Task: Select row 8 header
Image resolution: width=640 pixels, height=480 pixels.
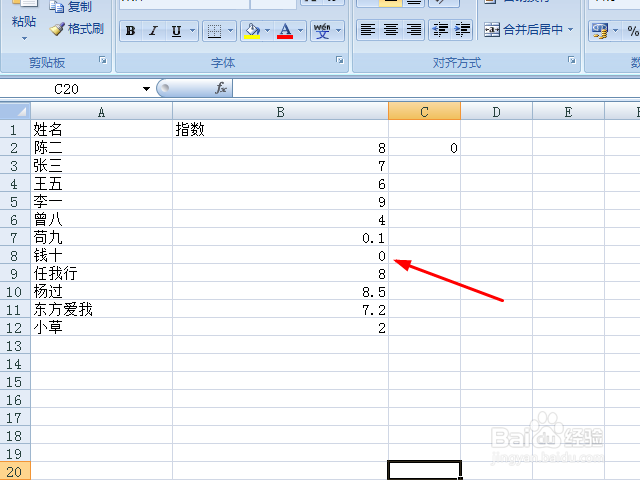Action: 15,256
